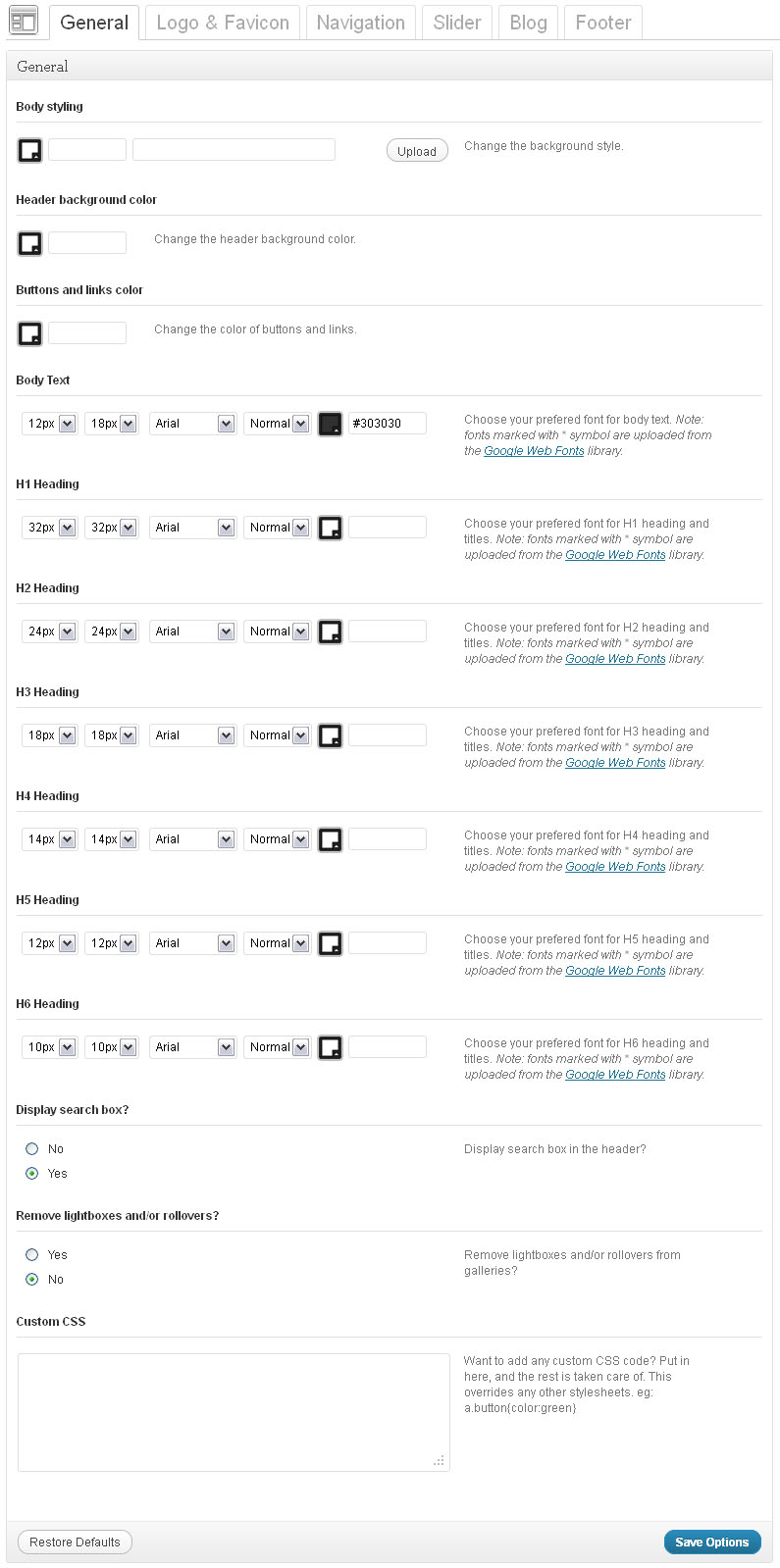Image resolution: width=780 pixels, height=1568 pixels.
Task: Click inside the Custom CSS text area
Action: 234,1412
